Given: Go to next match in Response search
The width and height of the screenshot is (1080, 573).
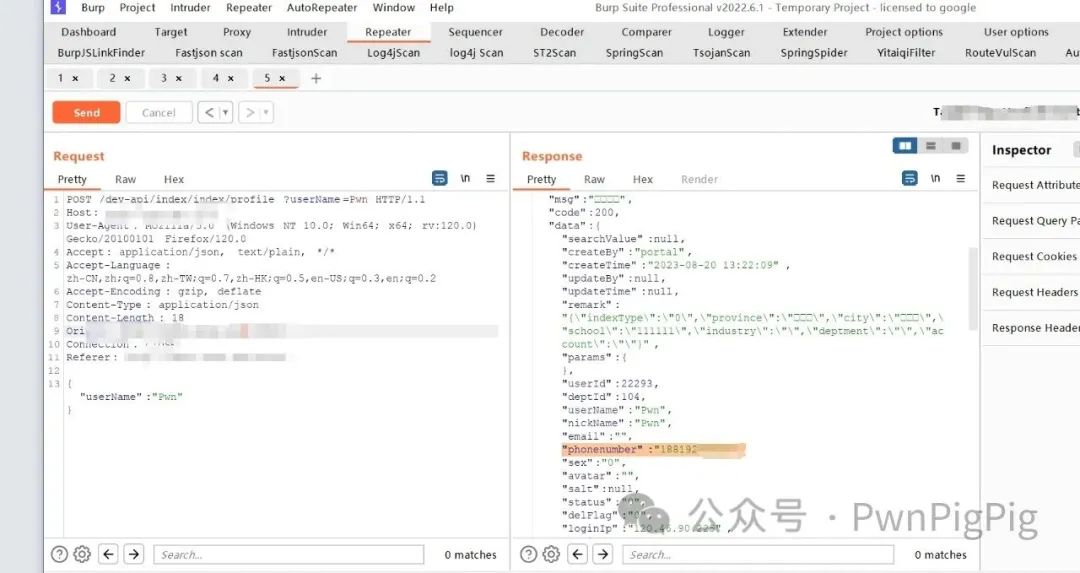Looking at the screenshot, I should [x=603, y=554].
